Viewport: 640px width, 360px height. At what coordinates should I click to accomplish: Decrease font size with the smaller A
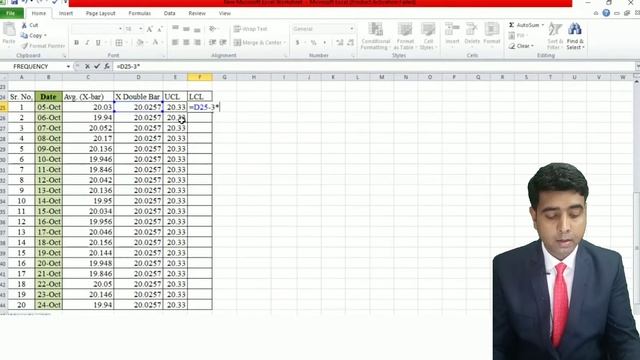pyautogui.click(x=160, y=29)
